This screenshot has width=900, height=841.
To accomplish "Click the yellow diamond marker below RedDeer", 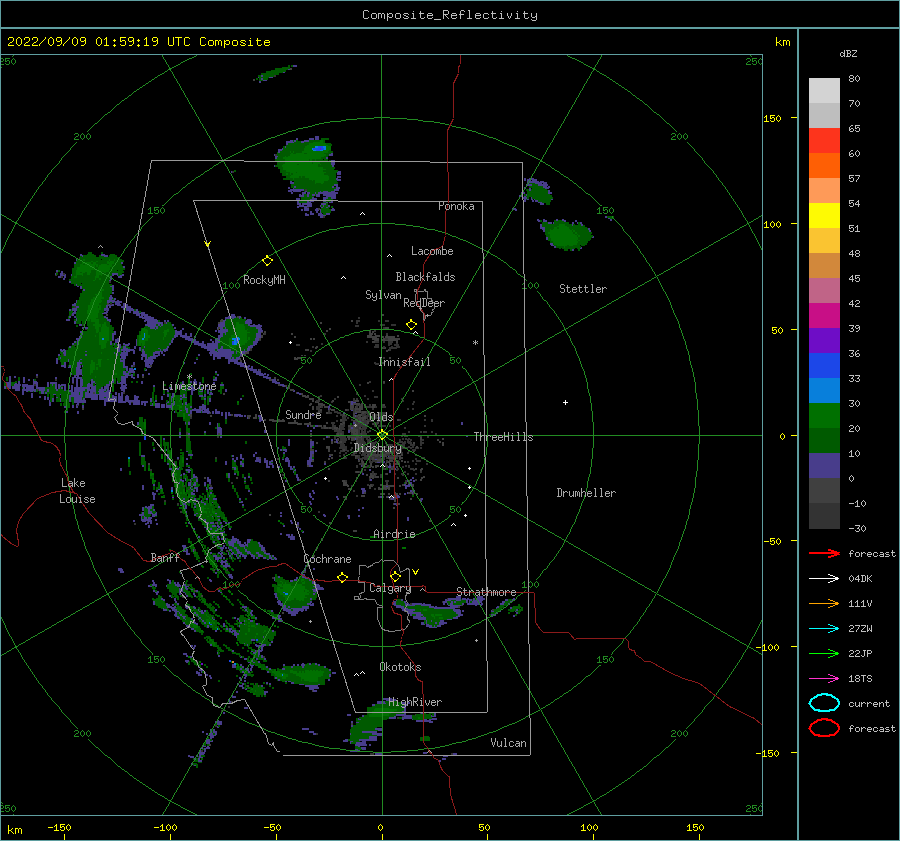I will click(x=411, y=325).
